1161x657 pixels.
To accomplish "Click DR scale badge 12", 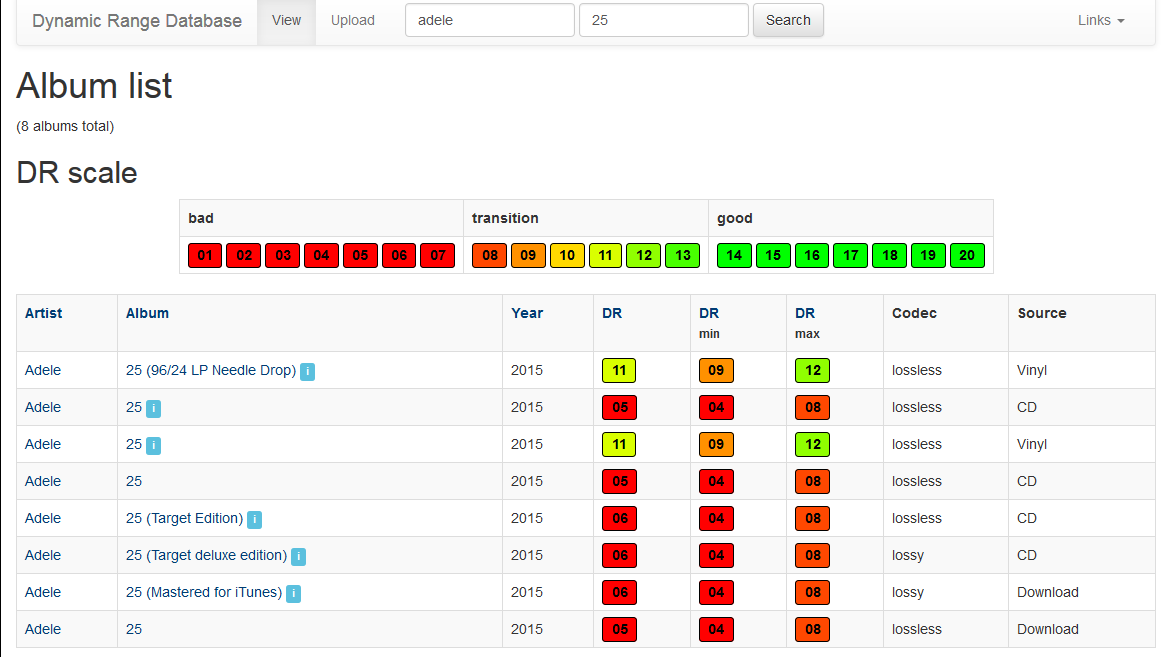I will tap(644, 256).
